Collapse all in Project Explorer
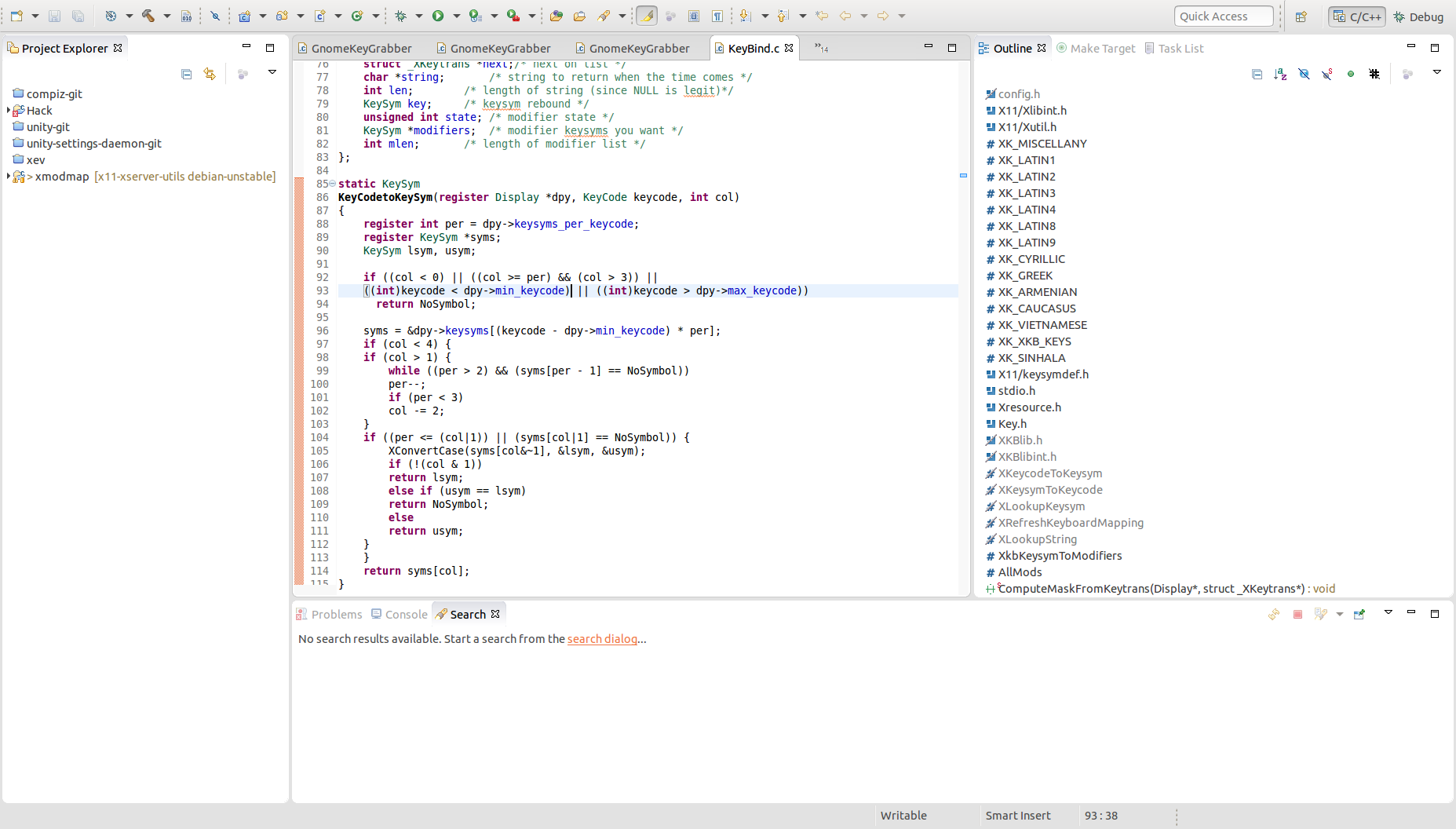Image resolution: width=1456 pixels, height=829 pixels. click(186, 74)
